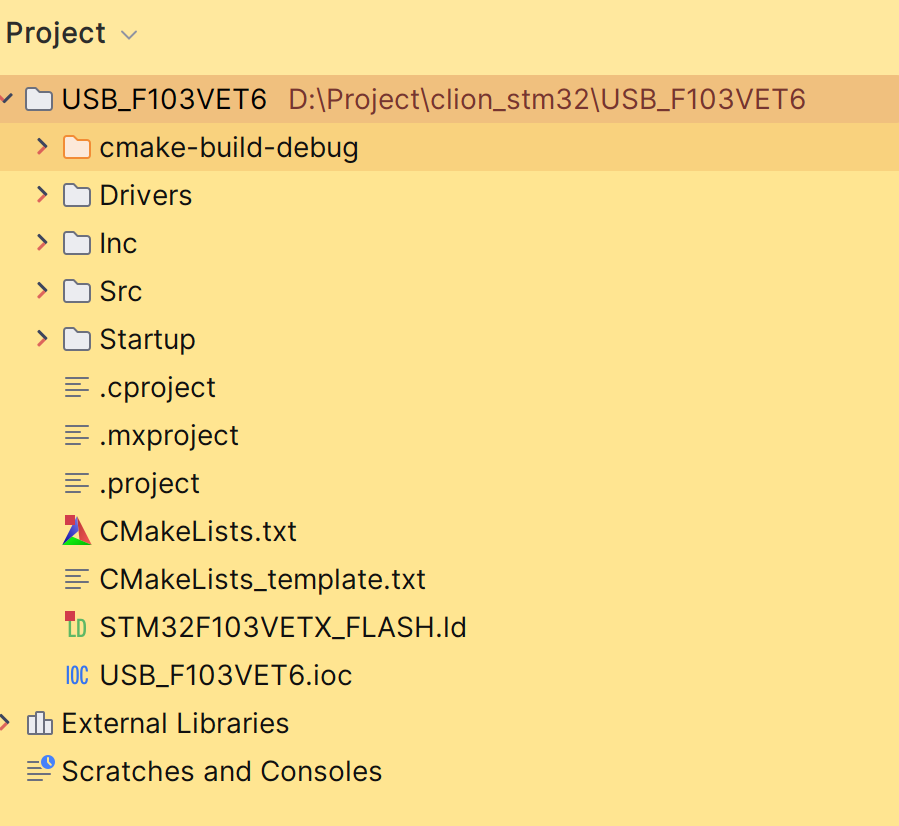Image resolution: width=899 pixels, height=826 pixels.
Task: Expand the Inc folder chevron
Action: (x=42, y=243)
